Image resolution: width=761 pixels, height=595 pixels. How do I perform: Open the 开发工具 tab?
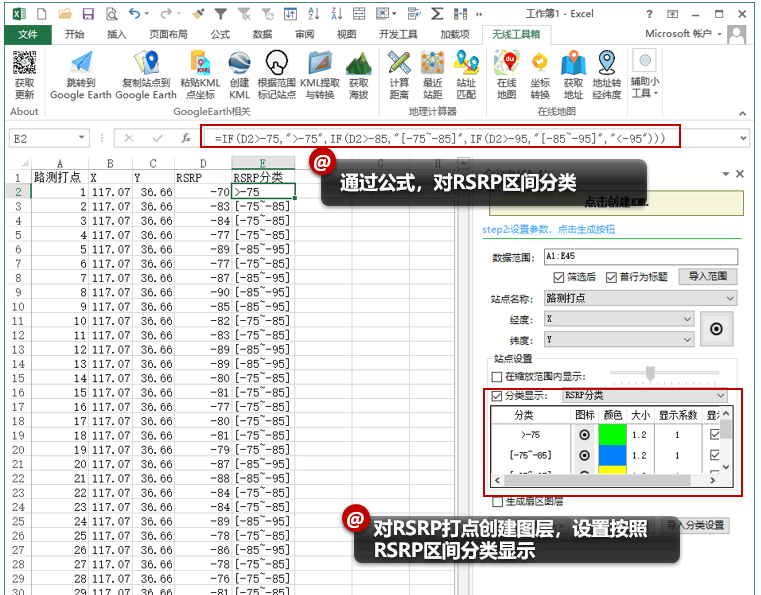(398, 34)
